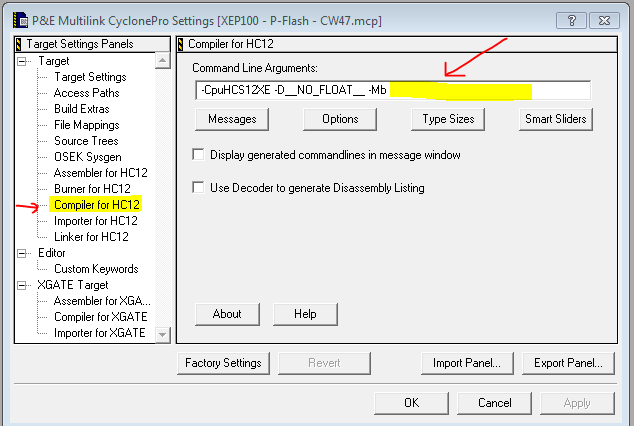Collapse the Editor tree node
The width and height of the screenshot is (634, 426).
(22, 253)
